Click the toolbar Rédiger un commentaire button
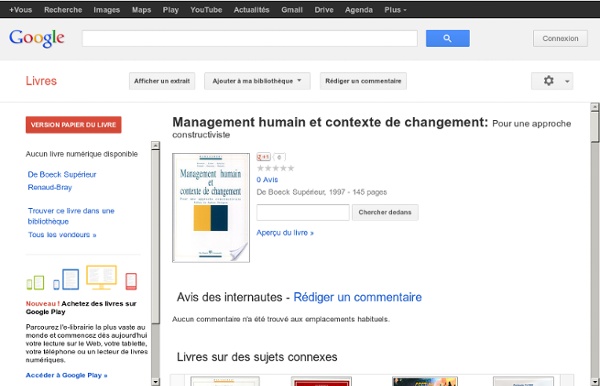 point(363,81)
